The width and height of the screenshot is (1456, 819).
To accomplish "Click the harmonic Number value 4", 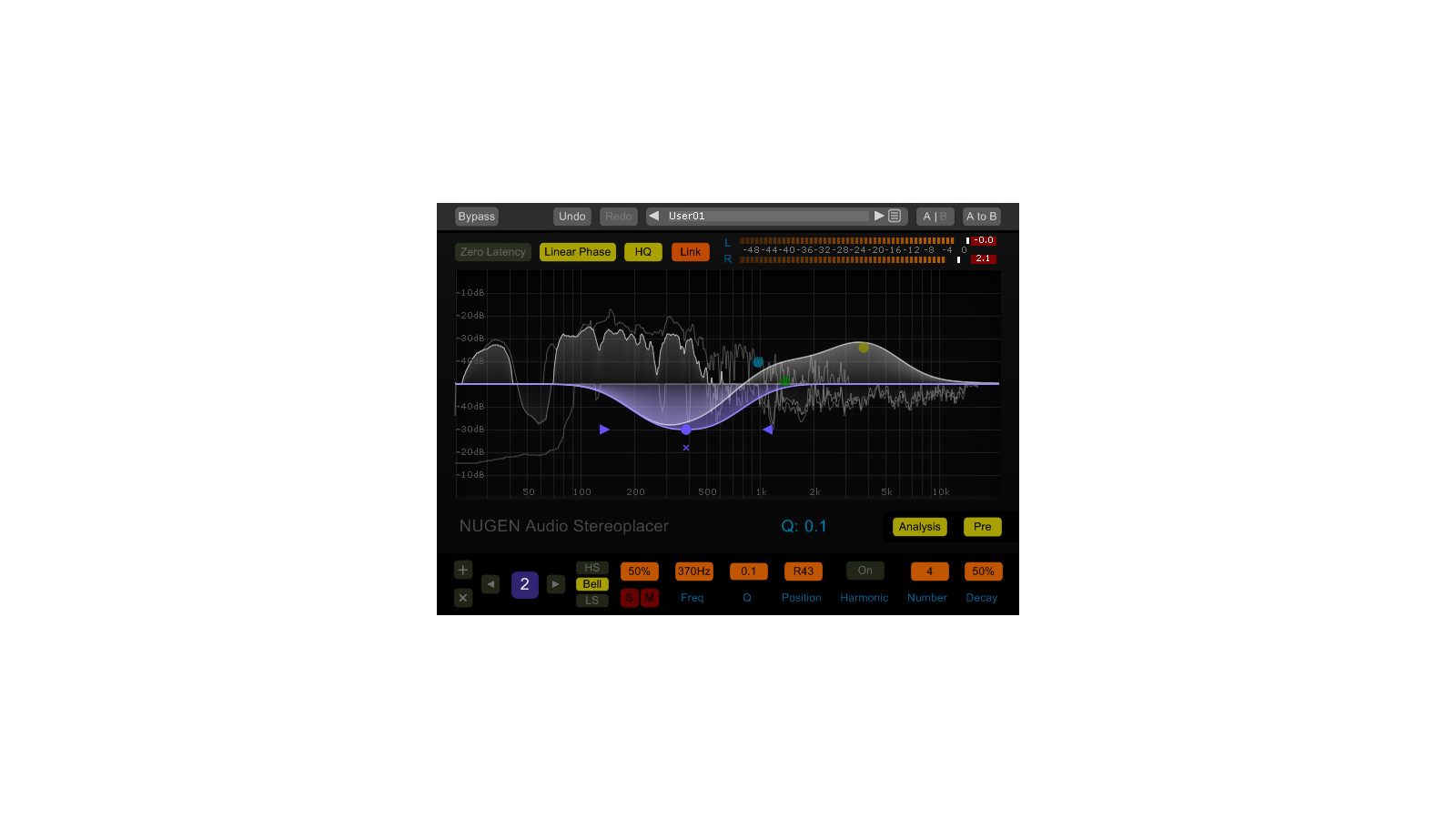I will point(929,571).
